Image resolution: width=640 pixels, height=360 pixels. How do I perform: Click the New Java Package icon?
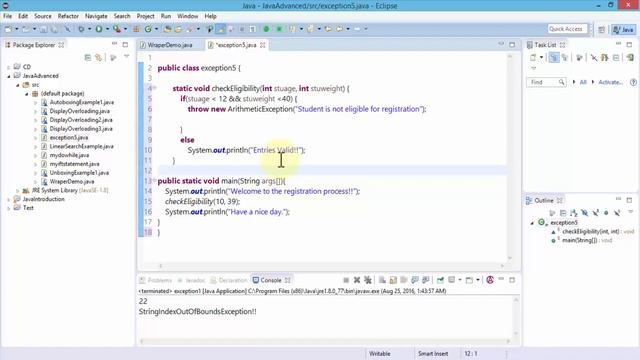[136, 29]
